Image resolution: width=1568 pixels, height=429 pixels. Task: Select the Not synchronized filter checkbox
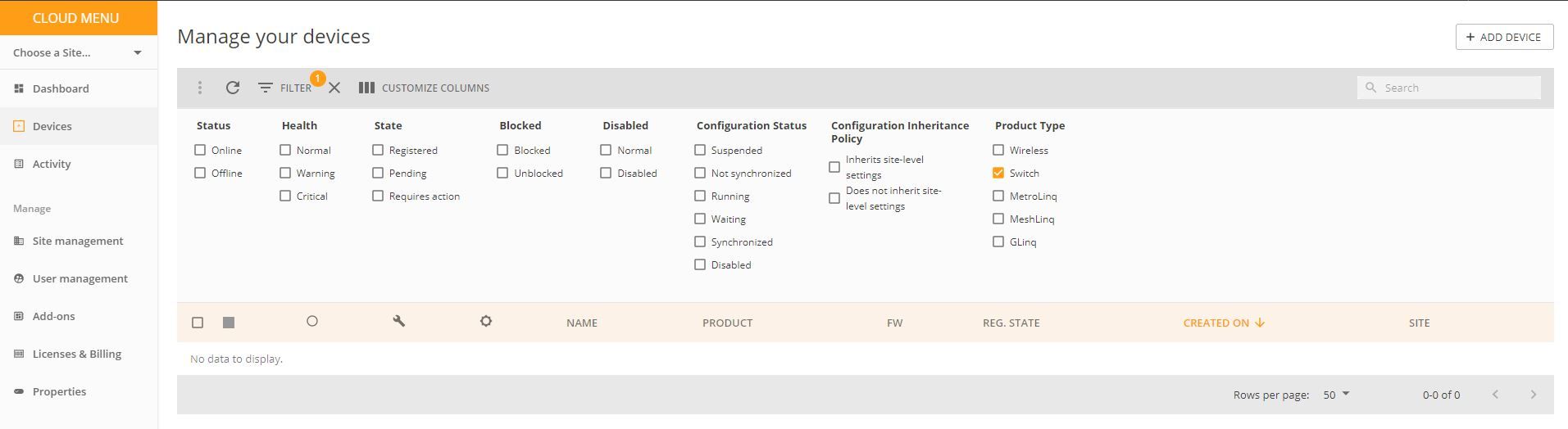(700, 173)
